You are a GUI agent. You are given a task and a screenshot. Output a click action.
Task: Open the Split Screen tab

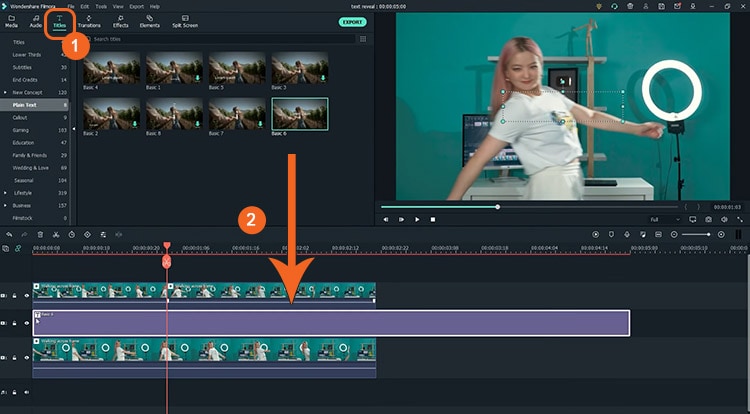pos(185,22)
